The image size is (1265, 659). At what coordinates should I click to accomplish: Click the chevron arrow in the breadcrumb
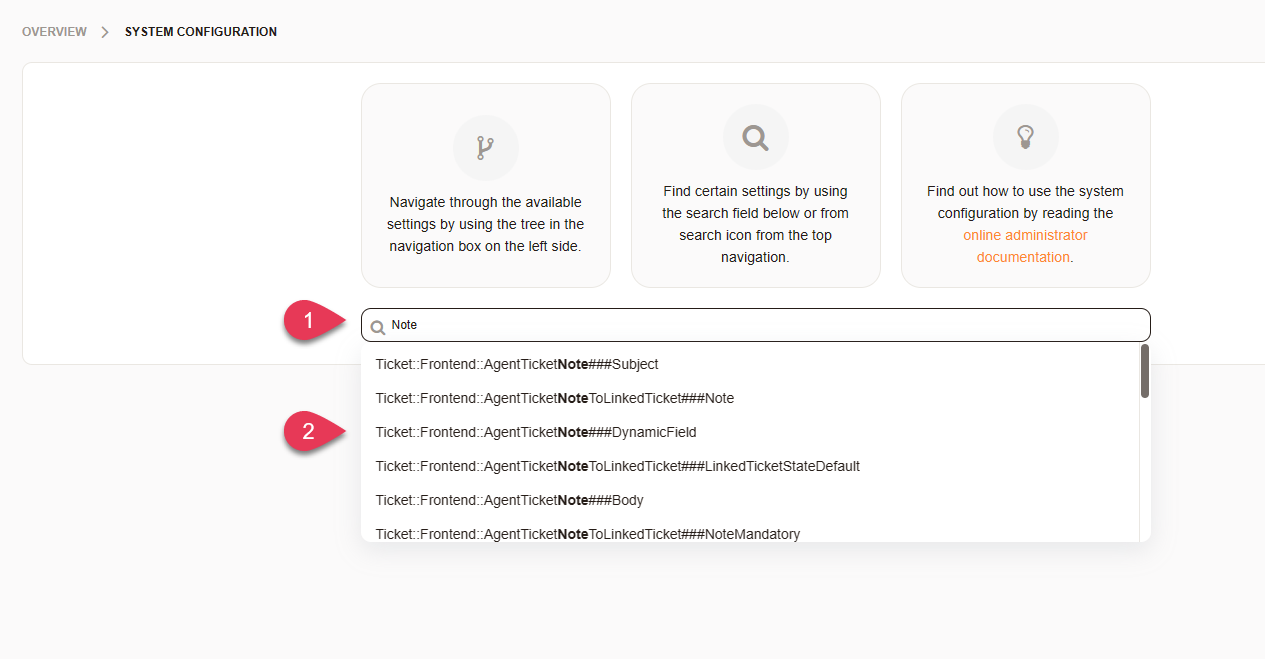coord(104,31)
